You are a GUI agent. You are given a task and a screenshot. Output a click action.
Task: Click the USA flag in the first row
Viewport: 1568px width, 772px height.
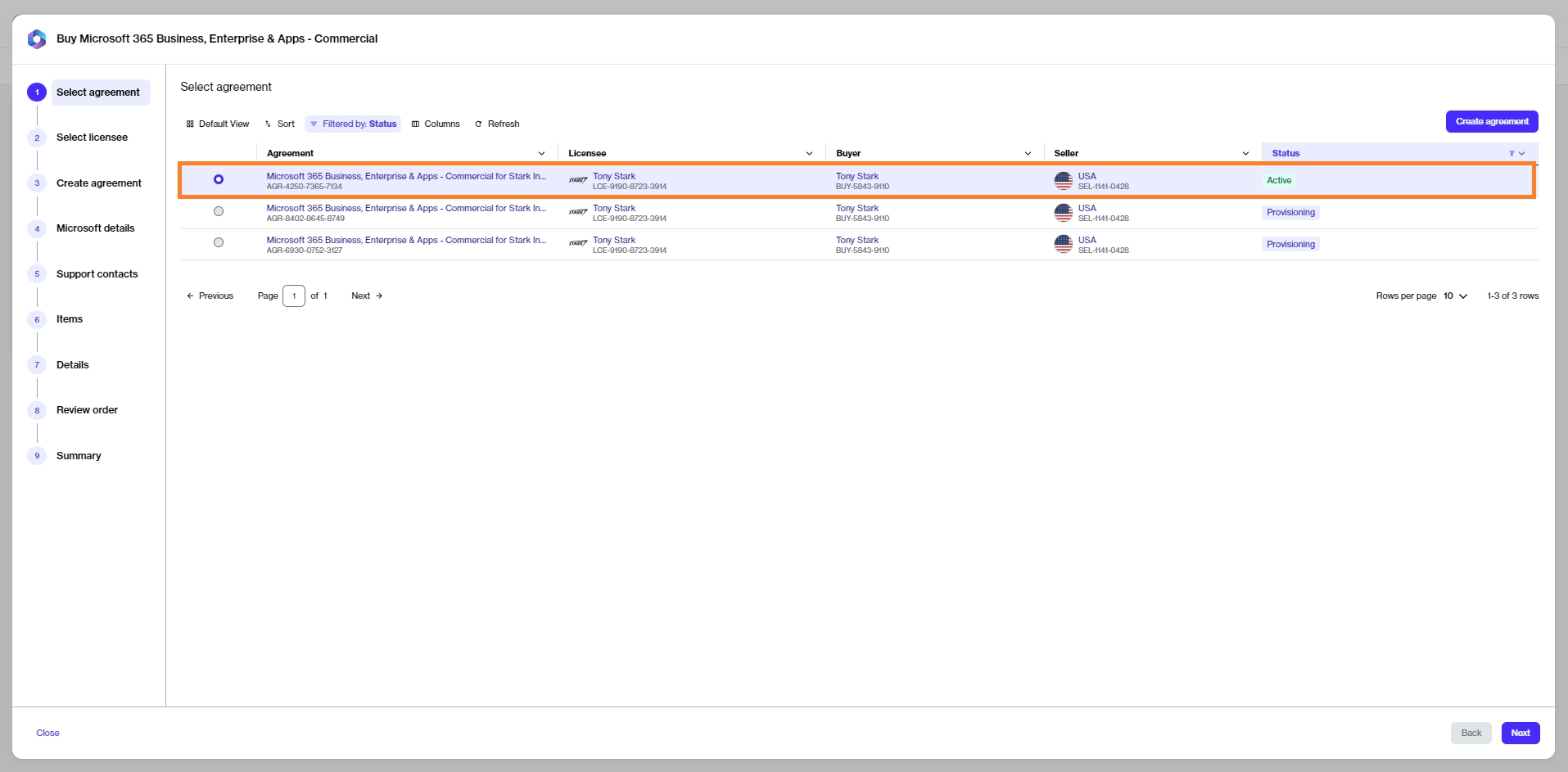pos(1063,181)
